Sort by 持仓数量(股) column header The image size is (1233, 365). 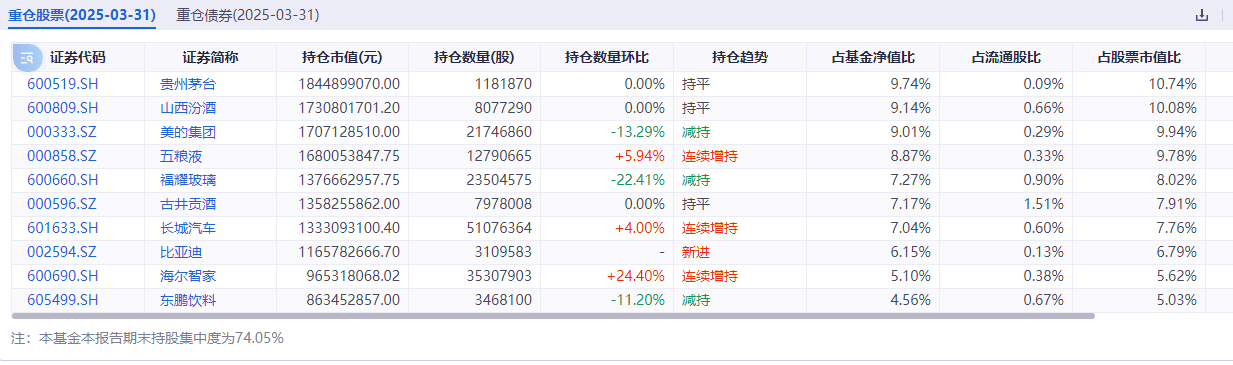(x=474, y=57)
